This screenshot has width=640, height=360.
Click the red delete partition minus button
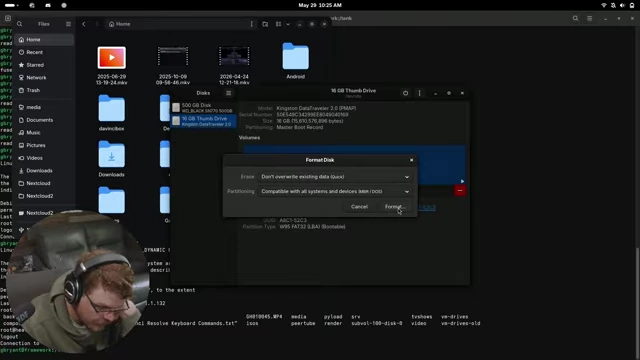tap(460, 191)
